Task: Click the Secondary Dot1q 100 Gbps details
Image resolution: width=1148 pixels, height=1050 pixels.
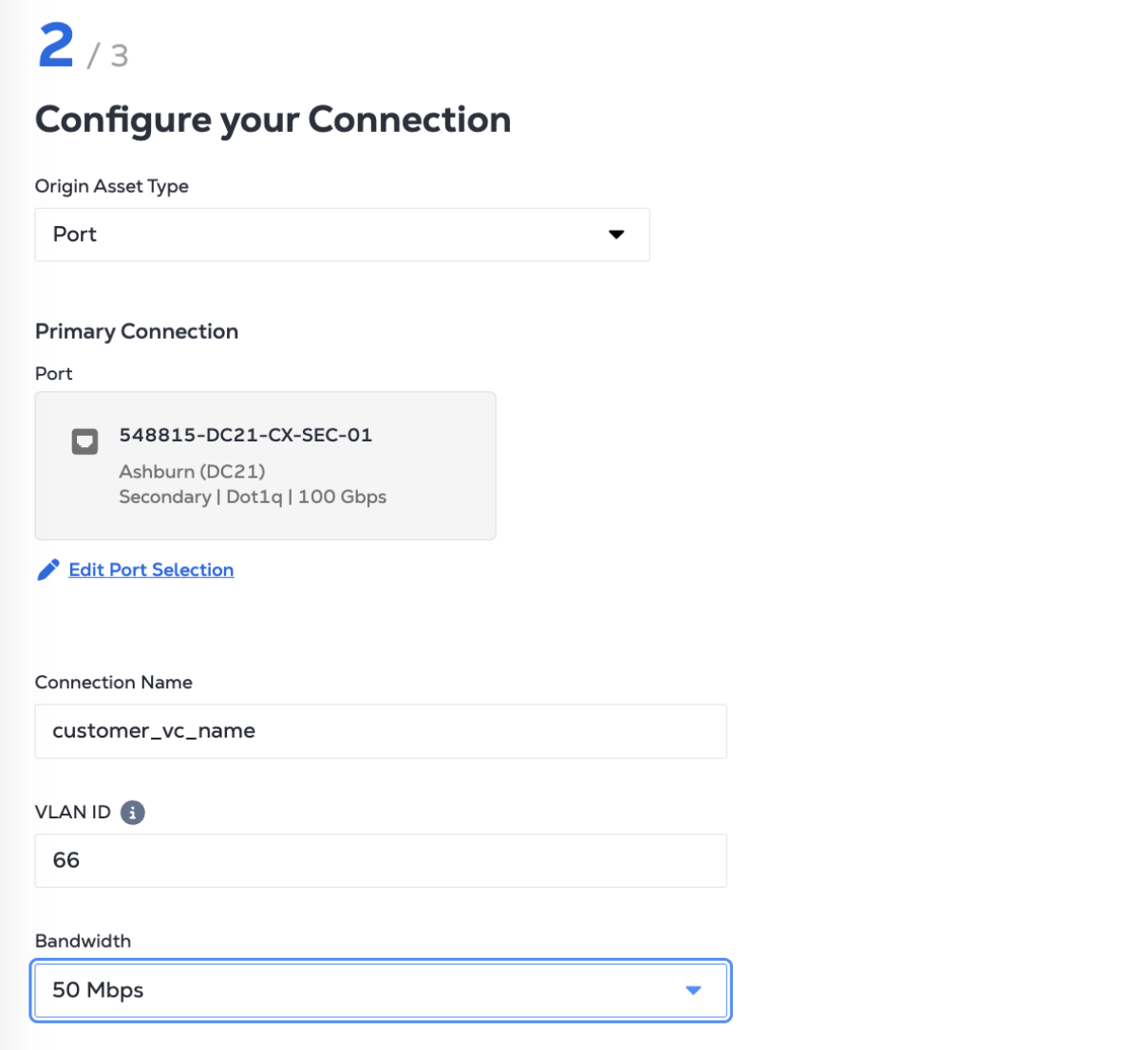Action: (253, 497)
